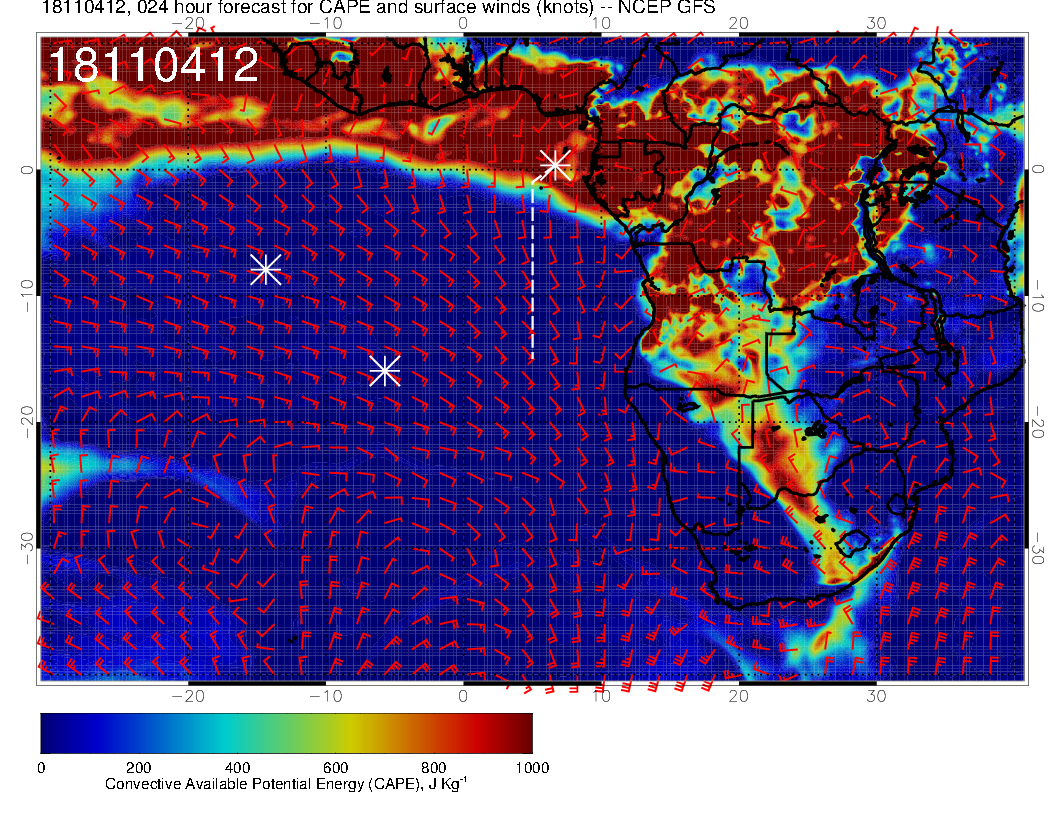Click the -30 latitude label on the right axis
The image size is (1056, 816).
(1039, 547)
